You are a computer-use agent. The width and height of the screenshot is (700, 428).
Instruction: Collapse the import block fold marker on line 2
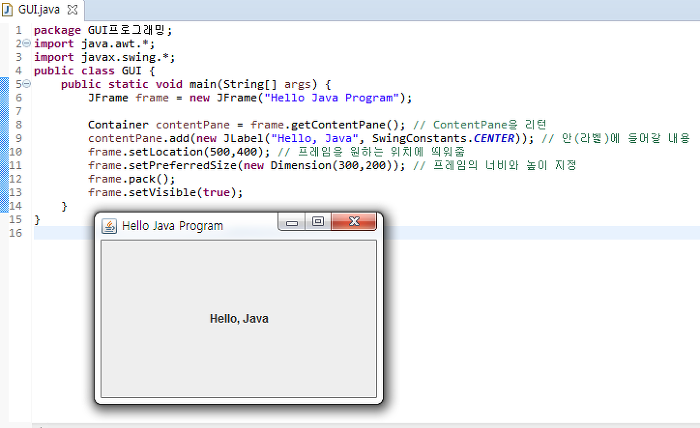pos(26,43)
